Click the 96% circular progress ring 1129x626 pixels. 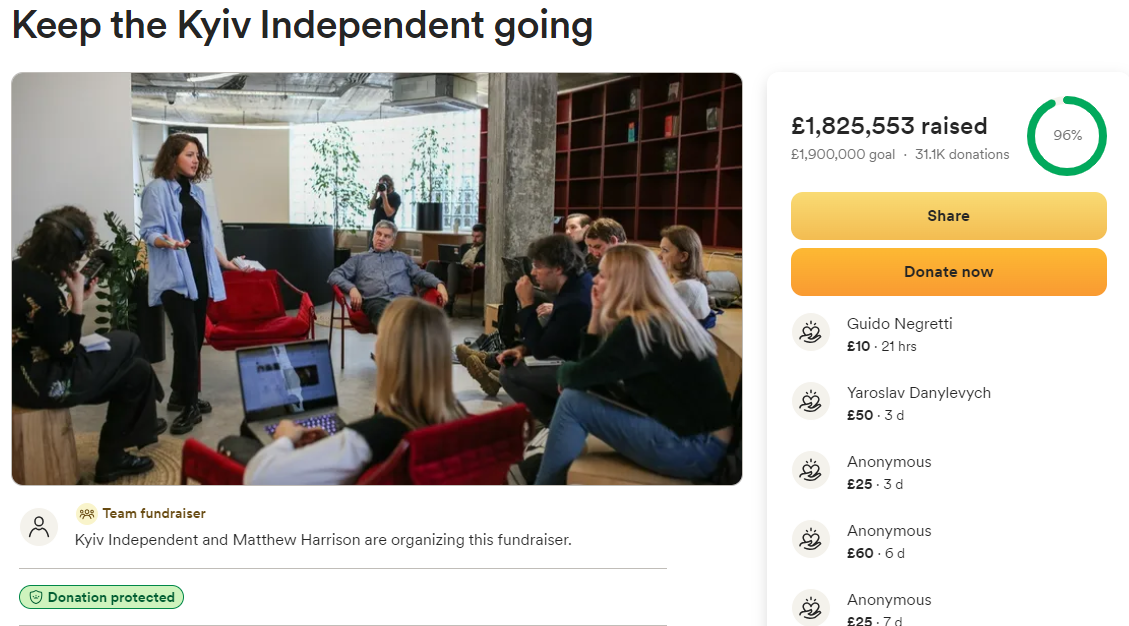1067,136
